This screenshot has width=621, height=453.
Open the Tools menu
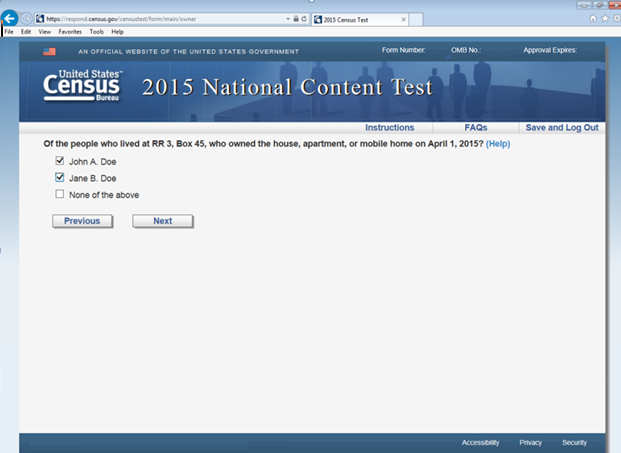pyautogui.click(x=96, y=32)
